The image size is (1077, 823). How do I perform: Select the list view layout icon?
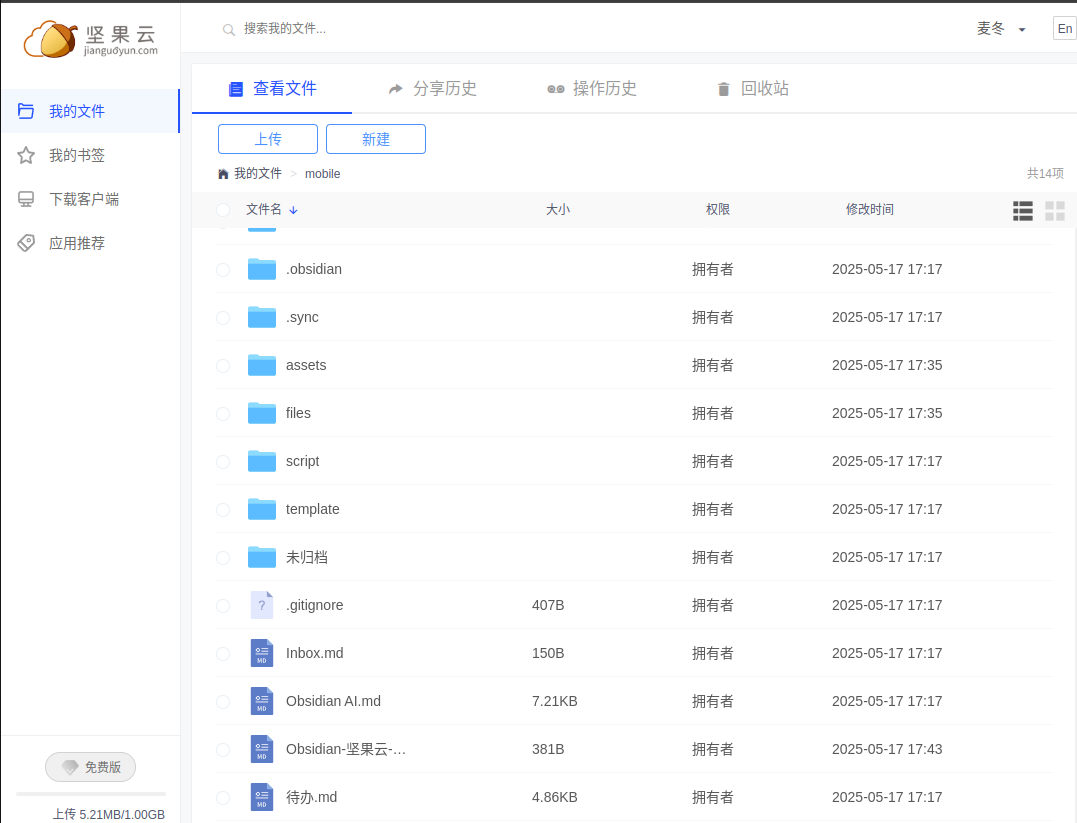tap(1022, 210)
